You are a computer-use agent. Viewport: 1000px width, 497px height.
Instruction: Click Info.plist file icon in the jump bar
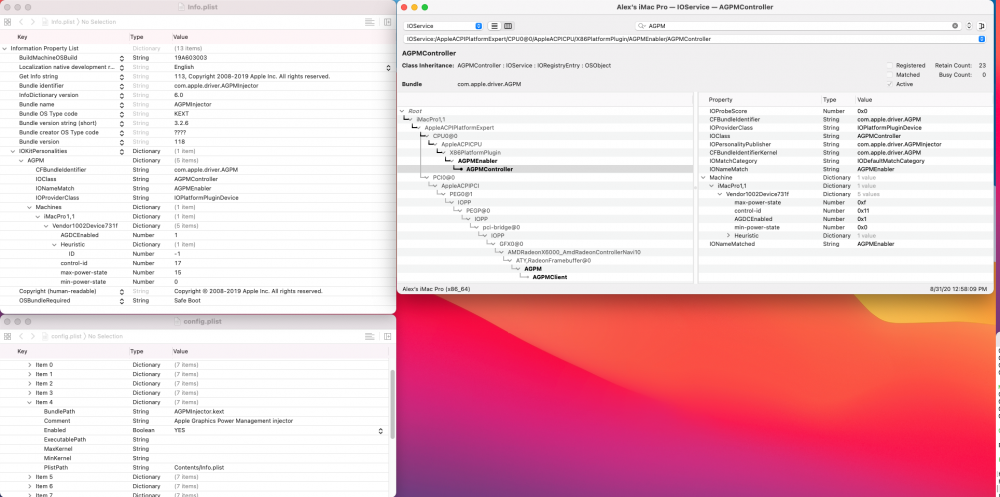(46, 22)
